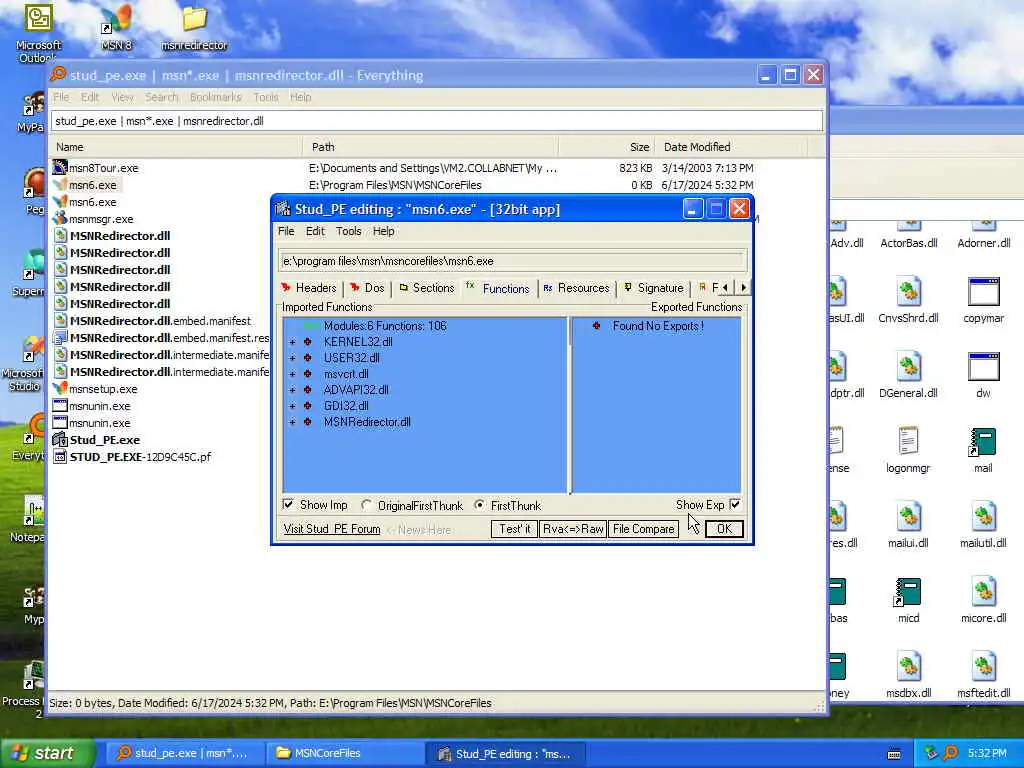Expand the msvcrt.dll import node
This screenshot has height=768, width=1024.
coord(293,374)
